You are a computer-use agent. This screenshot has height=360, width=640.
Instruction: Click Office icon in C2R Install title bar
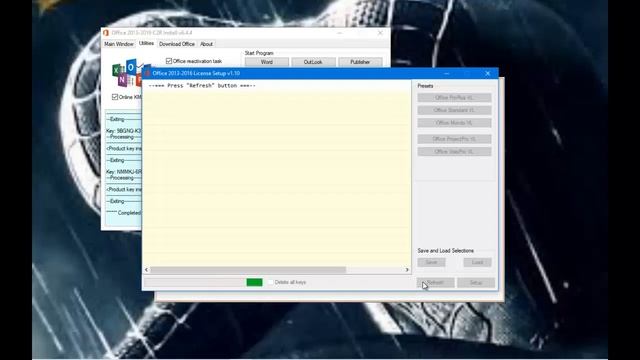coord(106,33)
